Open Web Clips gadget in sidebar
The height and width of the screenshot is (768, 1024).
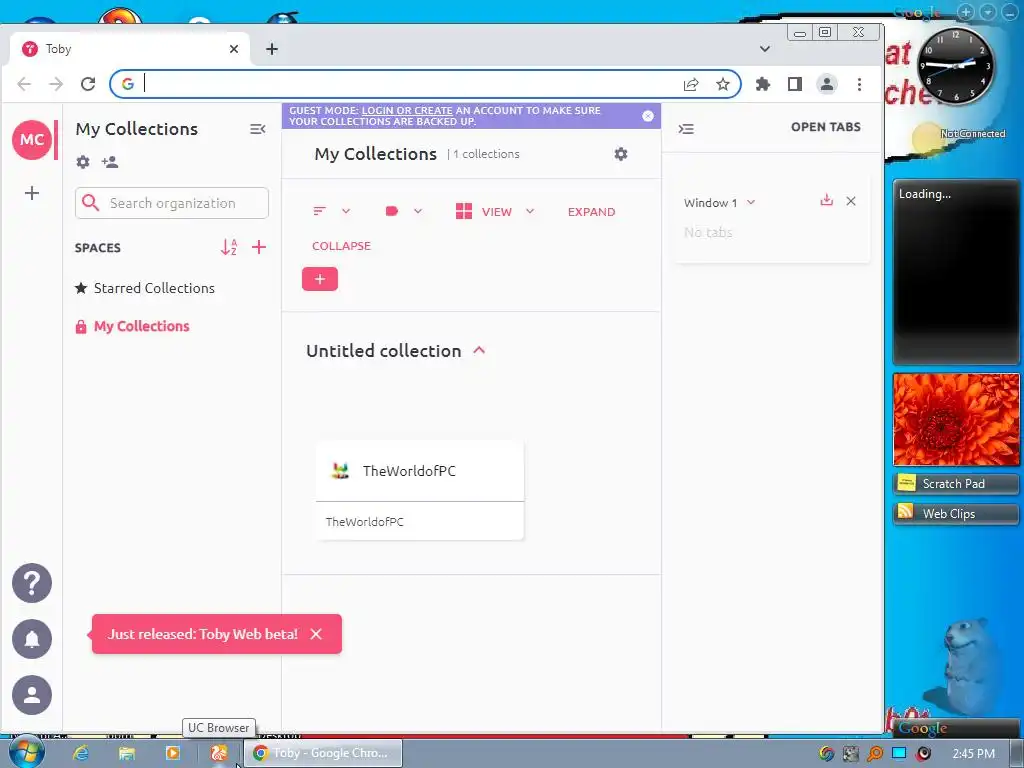(x=955, y=513)
